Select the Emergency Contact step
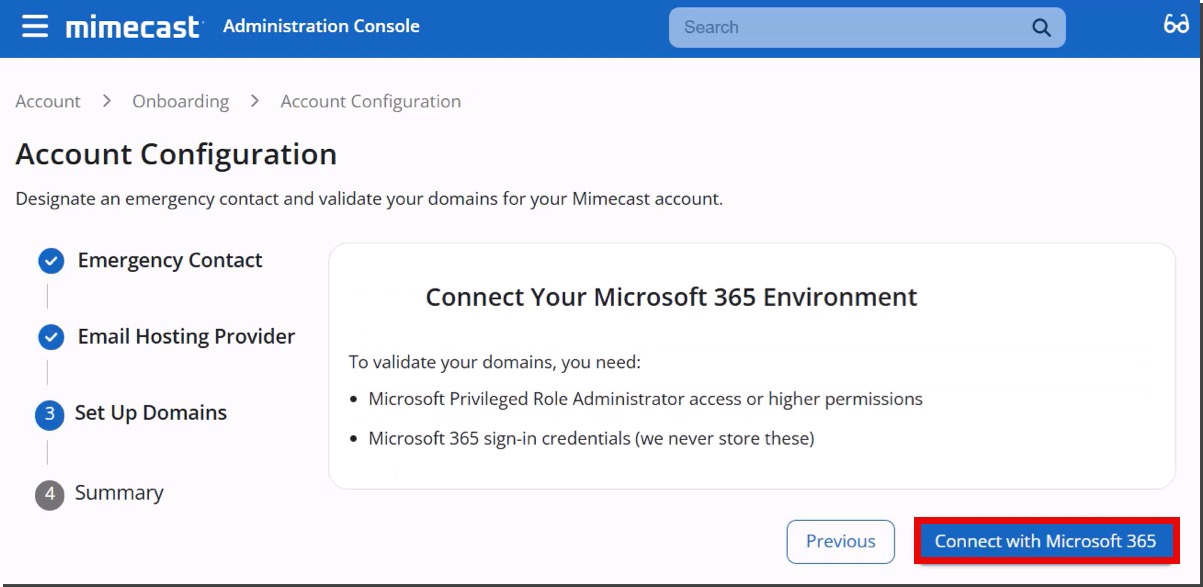The width and height of the screenshot is (1203, 587). point(169,260)
